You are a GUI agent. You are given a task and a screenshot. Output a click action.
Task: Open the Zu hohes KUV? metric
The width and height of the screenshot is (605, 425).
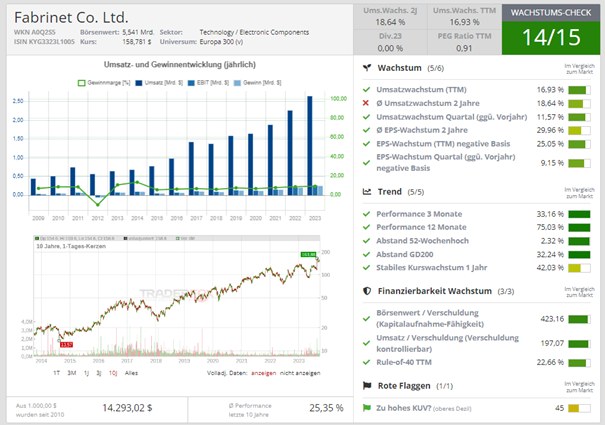424,408
